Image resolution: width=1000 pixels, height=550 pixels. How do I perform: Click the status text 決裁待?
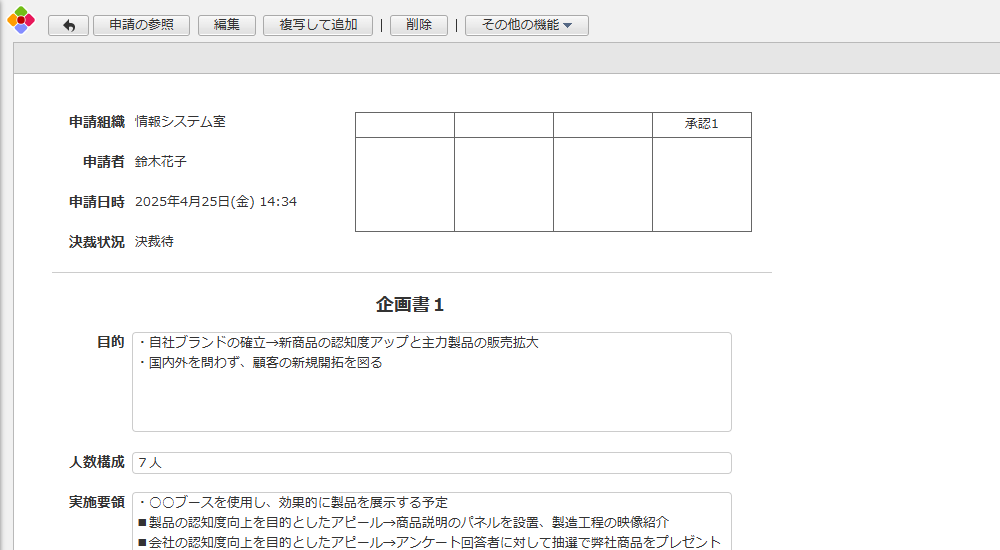(x=154, y=242)
